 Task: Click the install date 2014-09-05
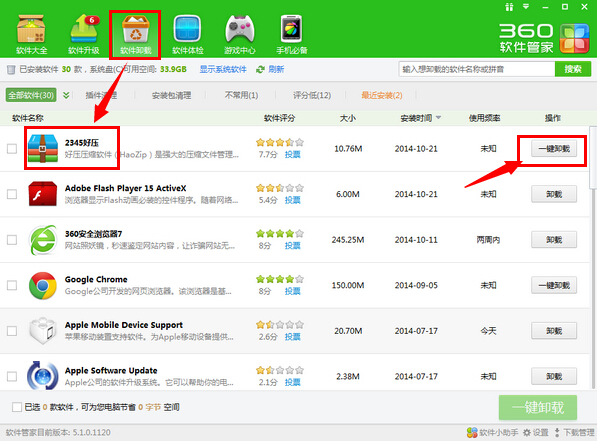click(416, 285)
